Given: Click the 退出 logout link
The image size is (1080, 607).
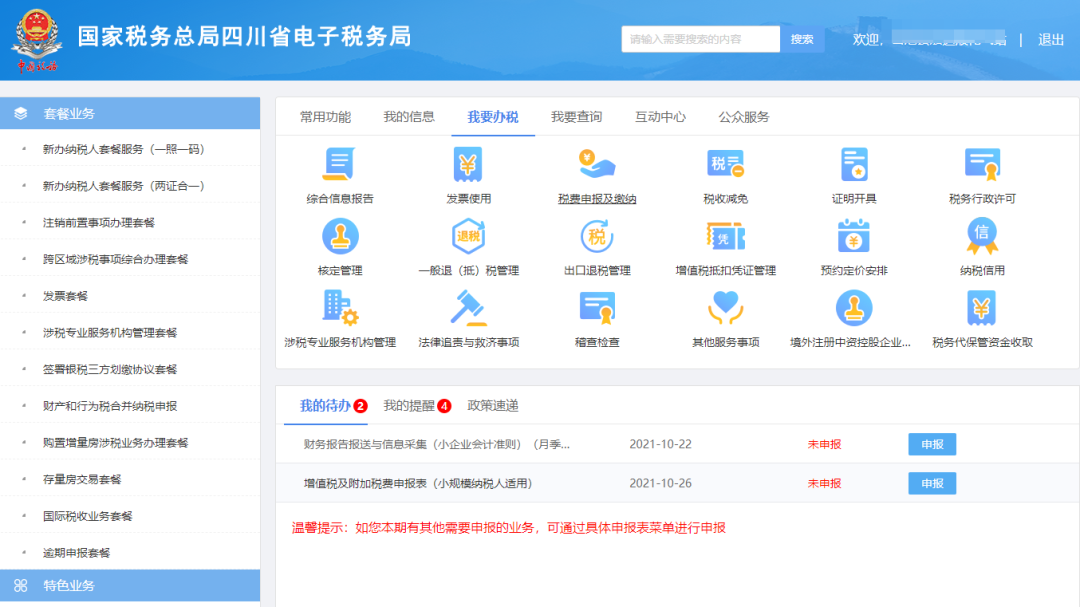Looking at the screenshot, I should tap(1051, 40).
